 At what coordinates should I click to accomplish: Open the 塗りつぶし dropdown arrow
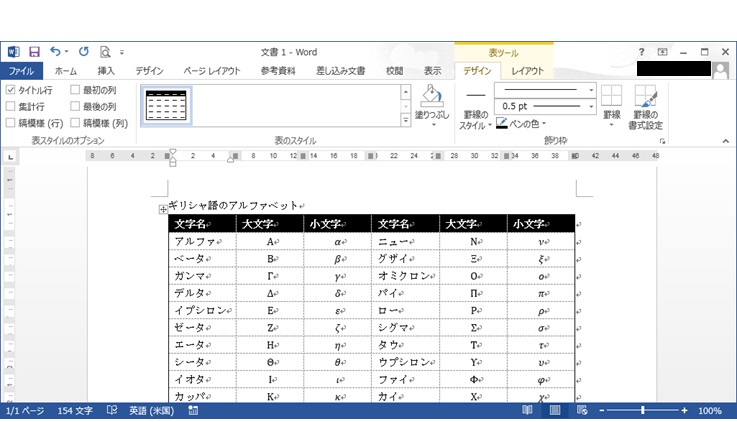pos(433,125)
